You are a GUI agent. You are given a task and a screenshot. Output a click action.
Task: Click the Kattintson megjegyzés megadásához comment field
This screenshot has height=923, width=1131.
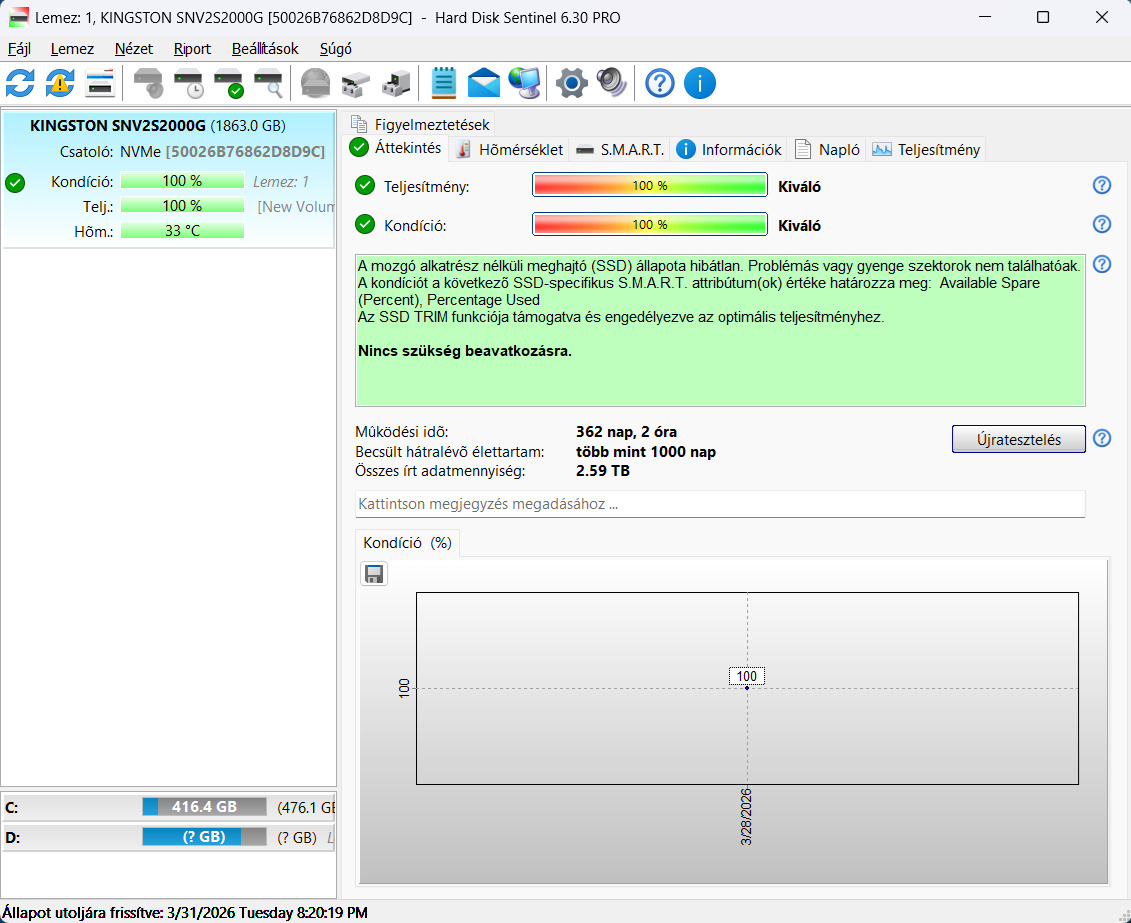coord(720,504)
